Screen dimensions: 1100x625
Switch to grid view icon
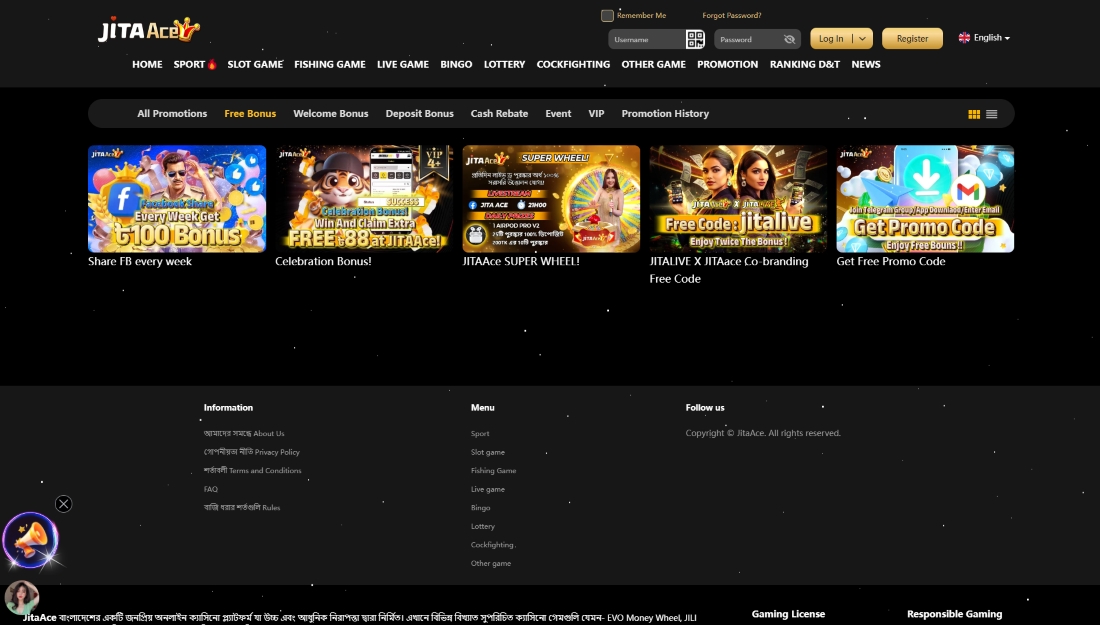click(974, 114)
